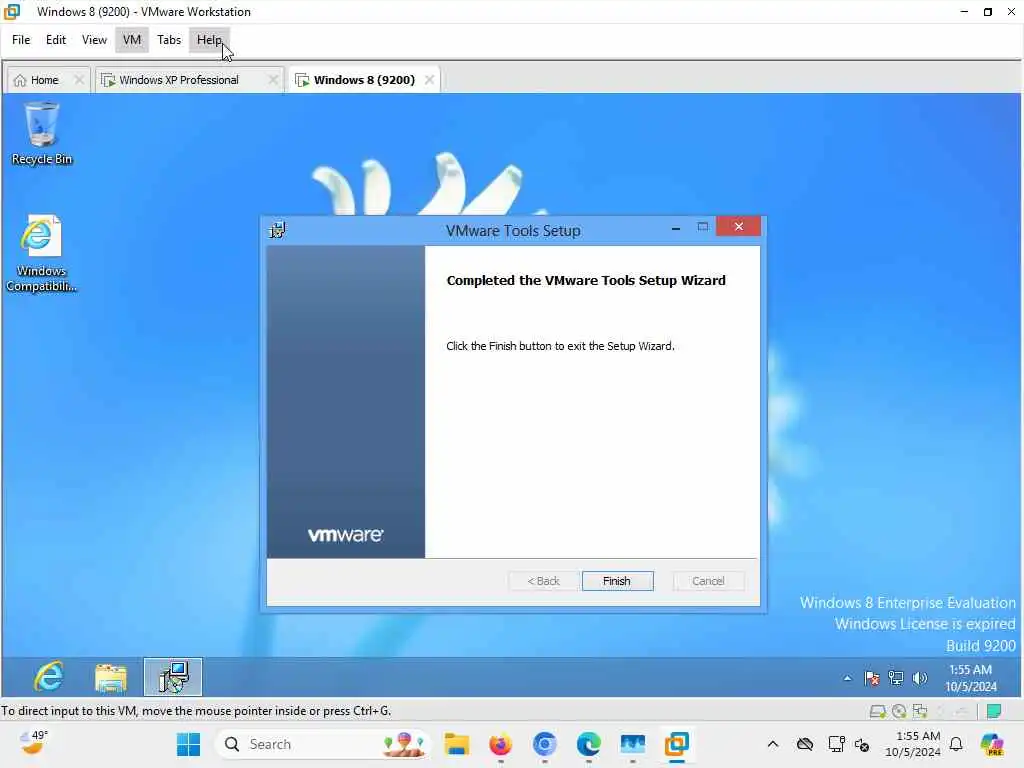Select the Windows Compatibility desktop icon
The width and height of the screenshot is (1024, 768).
[x=42, y=253]
